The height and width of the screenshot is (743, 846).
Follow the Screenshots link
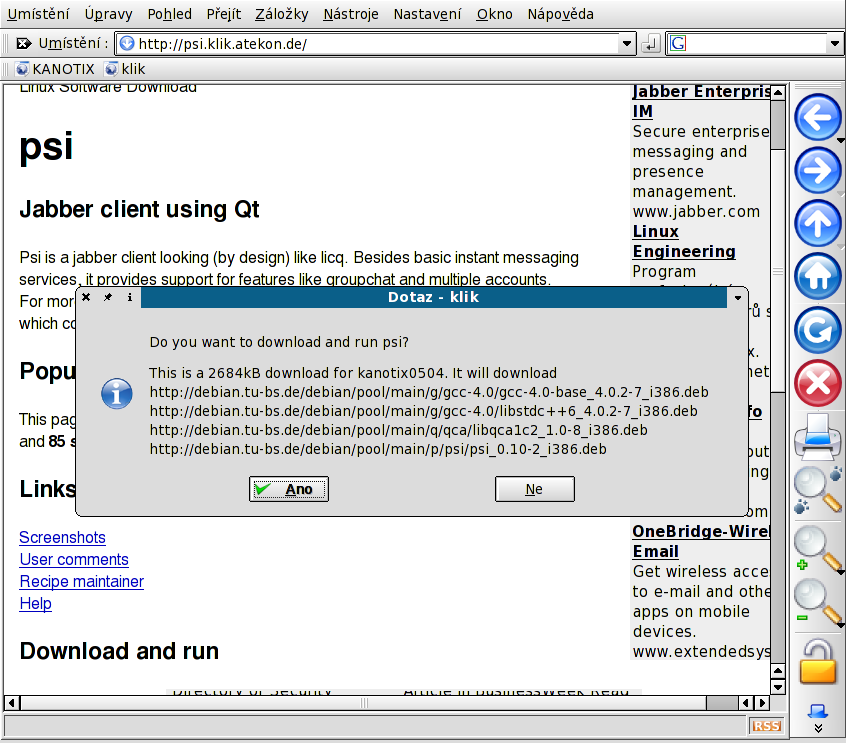(x=63, y=537)
